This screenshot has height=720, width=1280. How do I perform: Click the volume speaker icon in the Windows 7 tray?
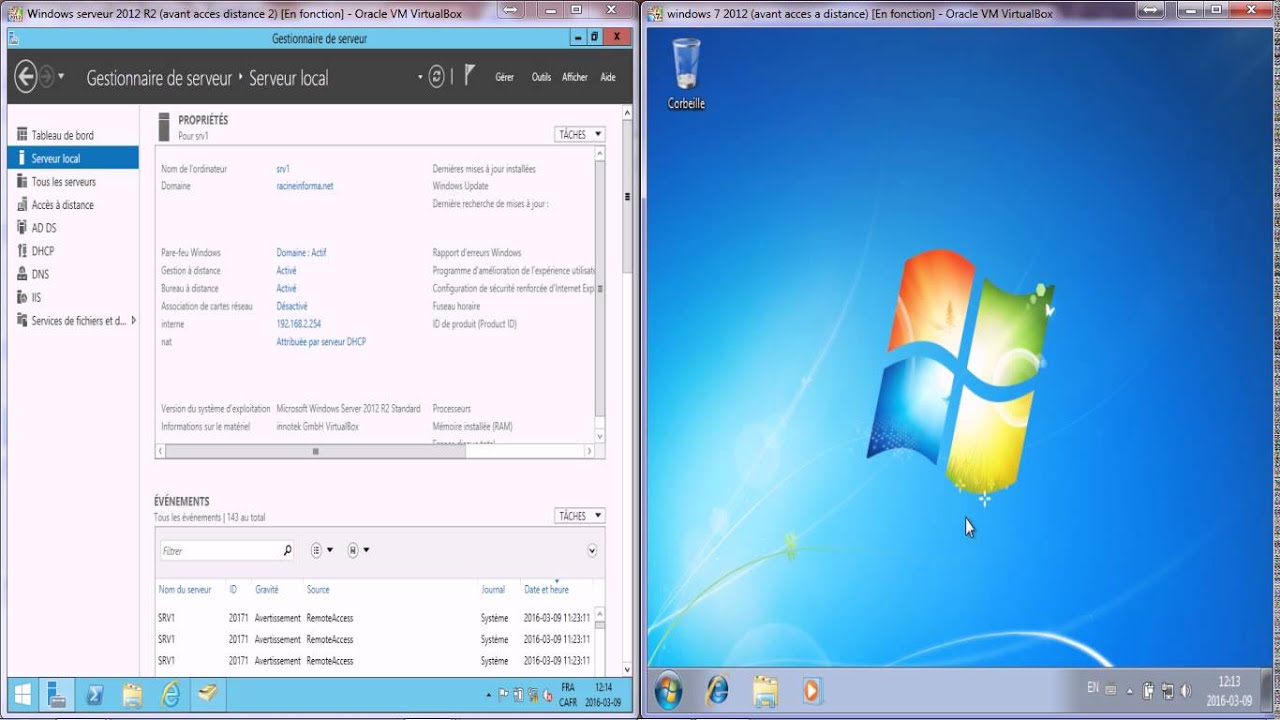(1186, 690)
